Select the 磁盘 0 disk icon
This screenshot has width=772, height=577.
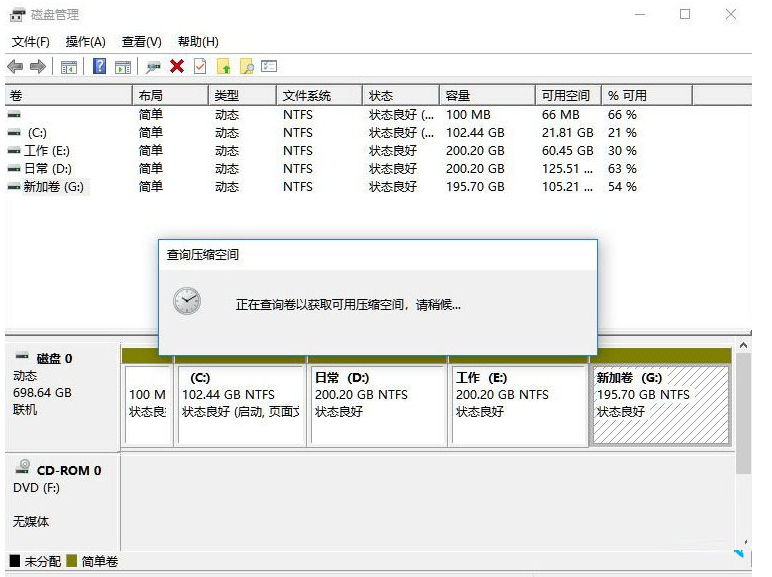[22, 355]
